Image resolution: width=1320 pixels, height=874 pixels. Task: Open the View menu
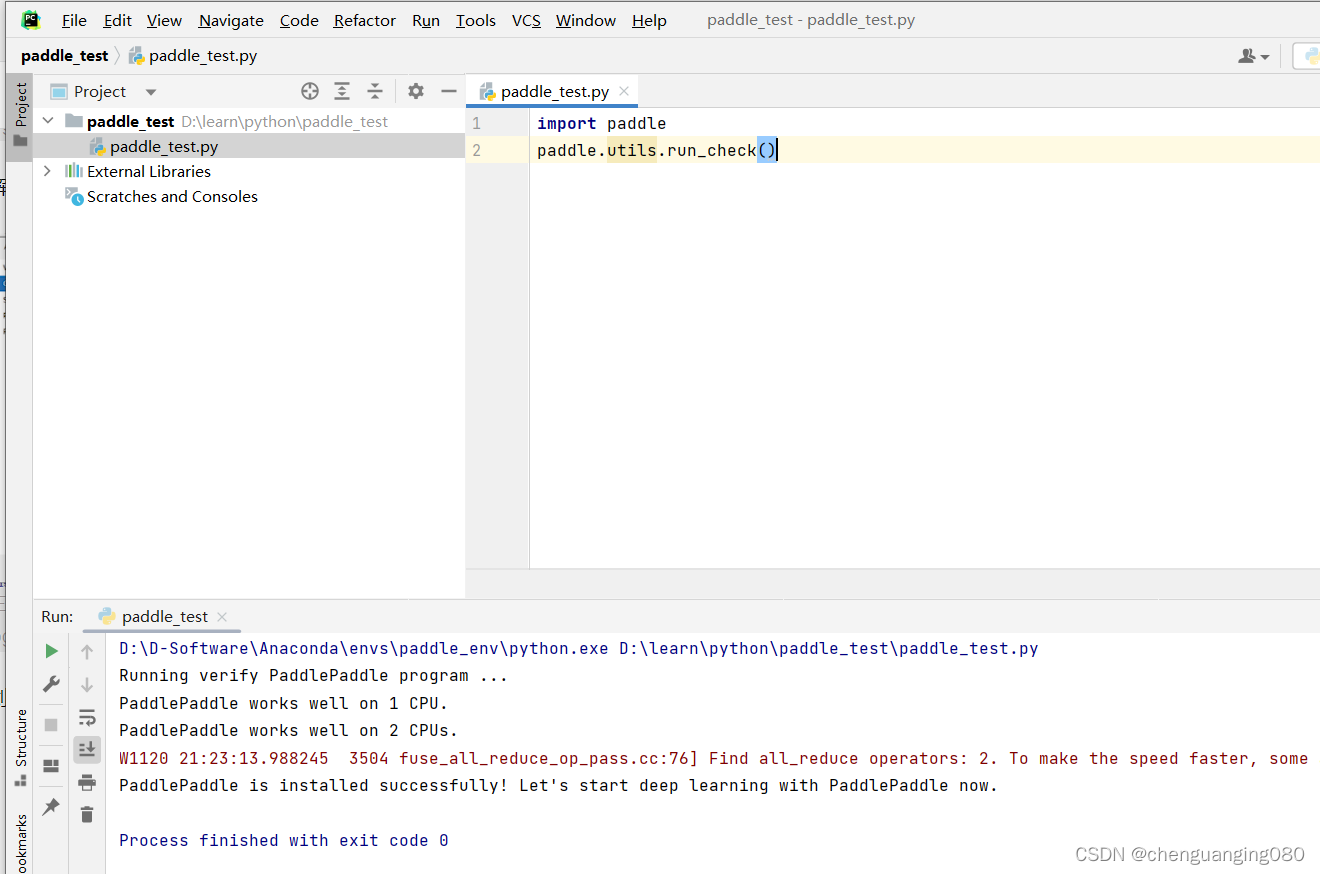164,21
